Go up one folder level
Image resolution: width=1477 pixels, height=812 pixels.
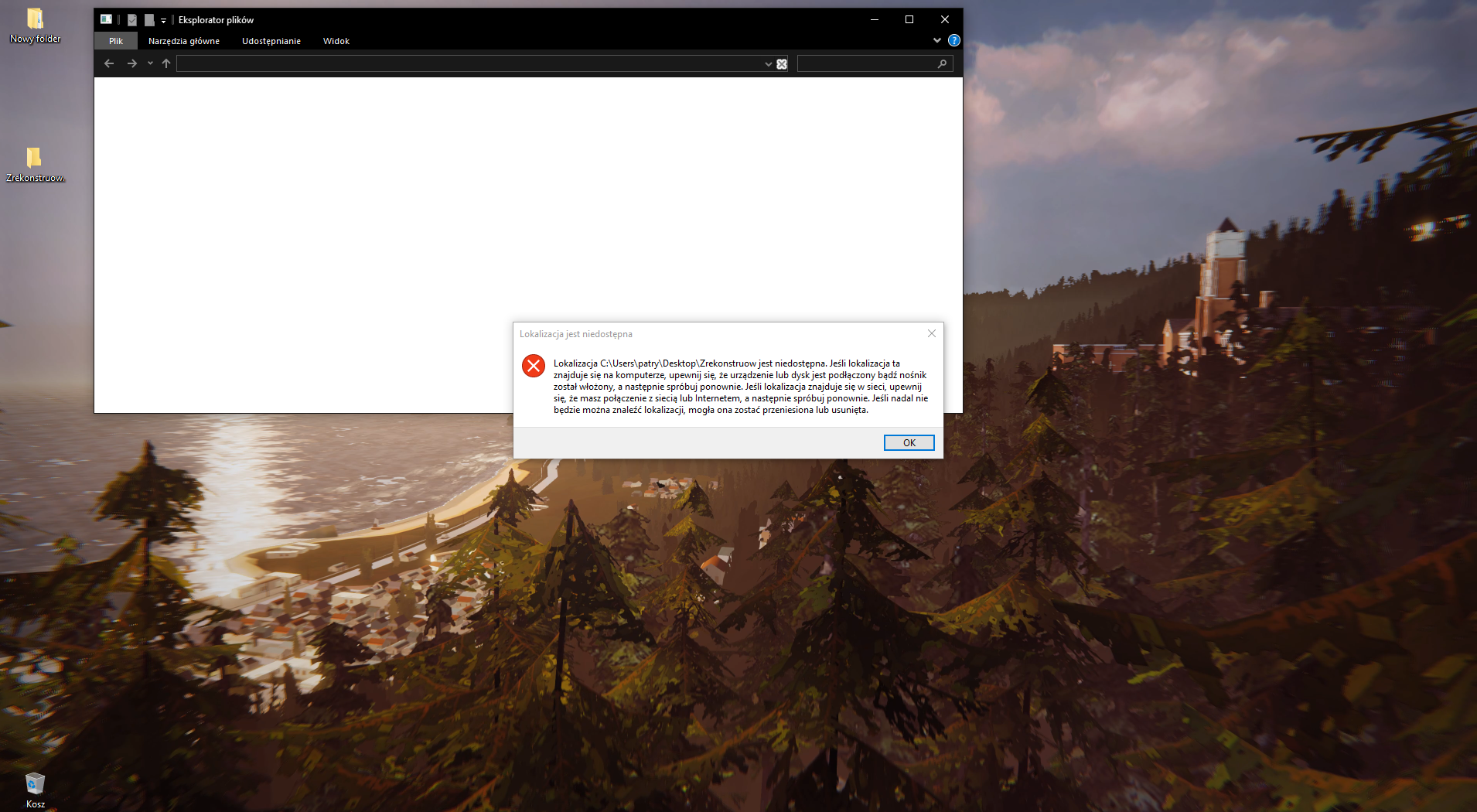click(x=166, y=63)
